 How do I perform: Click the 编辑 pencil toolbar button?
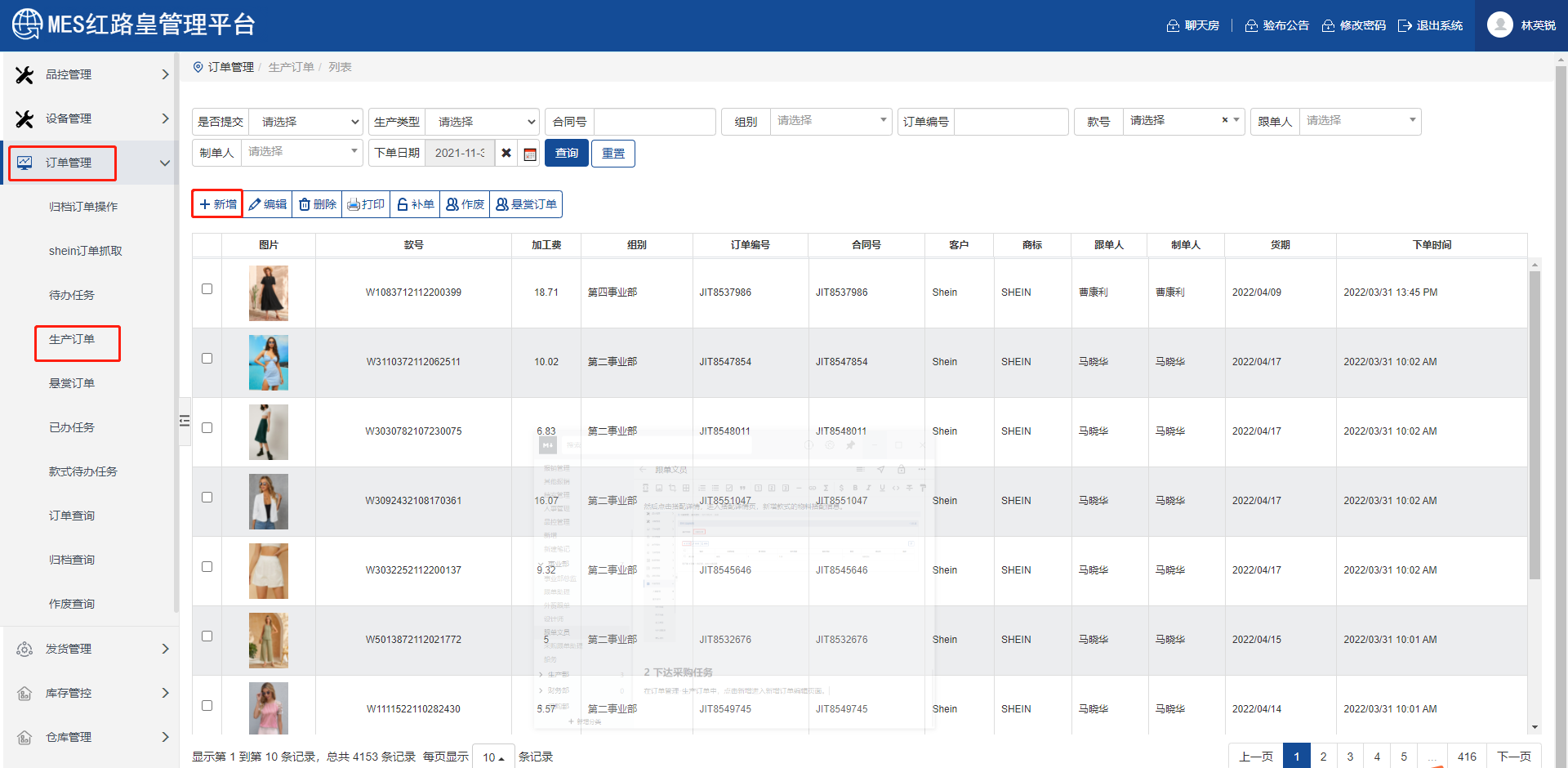click(x=268, y=204)
